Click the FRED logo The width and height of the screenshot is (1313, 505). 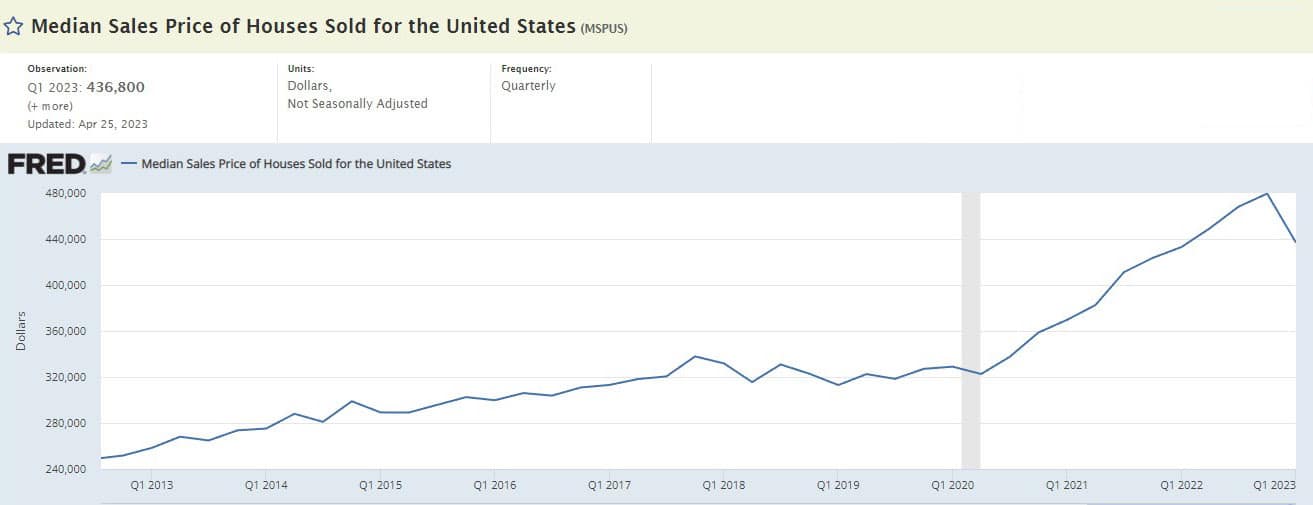[46, 164]
